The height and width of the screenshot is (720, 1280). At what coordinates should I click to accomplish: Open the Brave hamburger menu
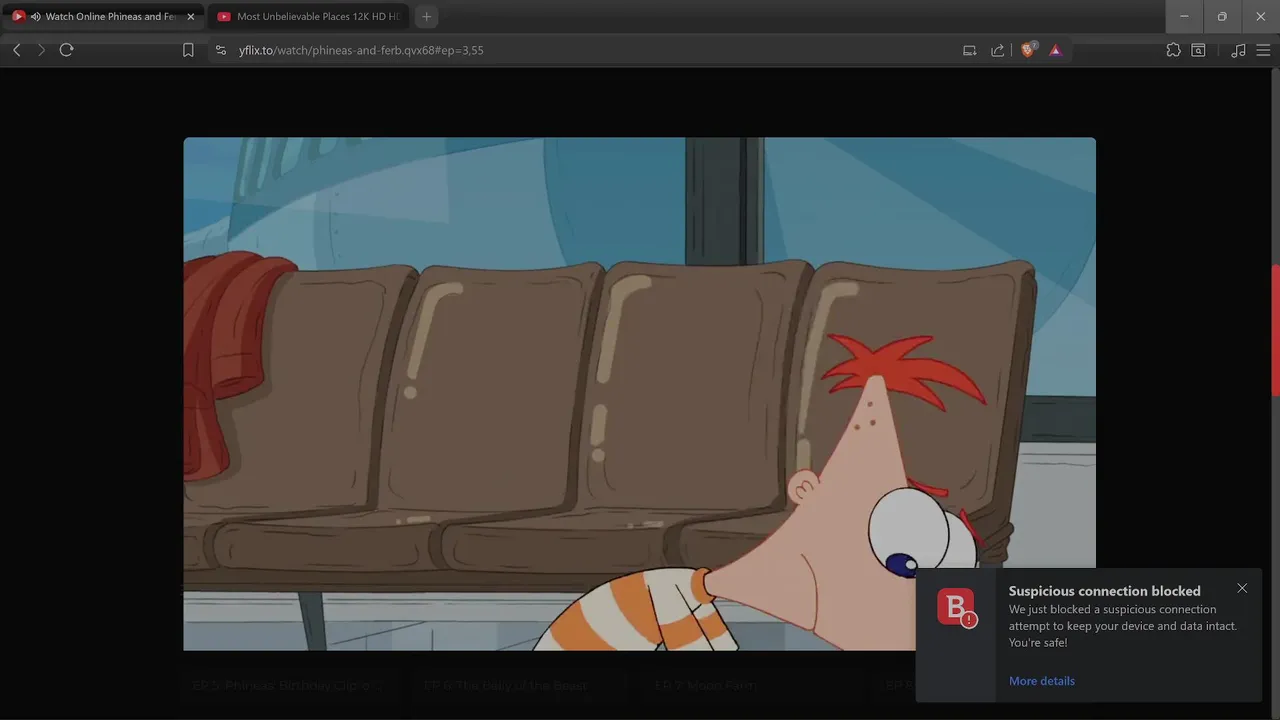1263,50
